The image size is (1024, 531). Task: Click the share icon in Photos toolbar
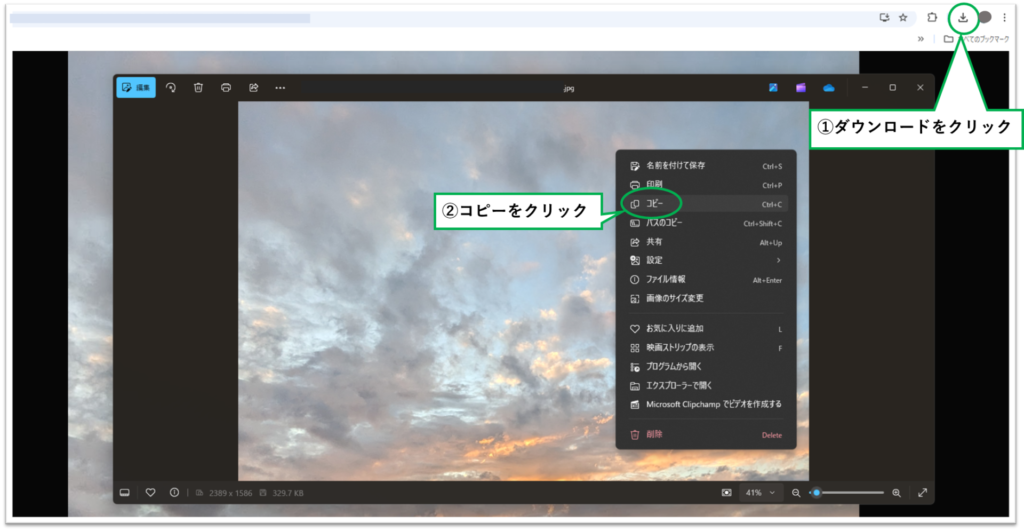(253, 88)
